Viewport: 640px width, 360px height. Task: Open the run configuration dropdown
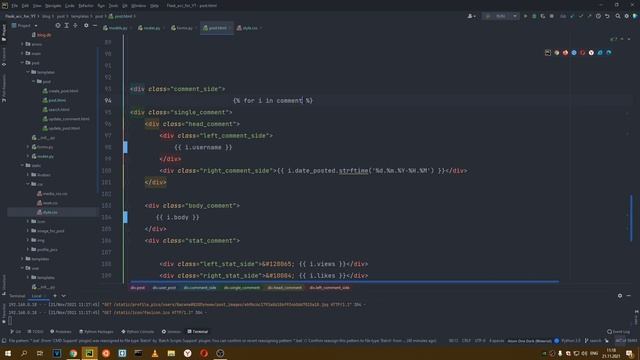[500, 16]
